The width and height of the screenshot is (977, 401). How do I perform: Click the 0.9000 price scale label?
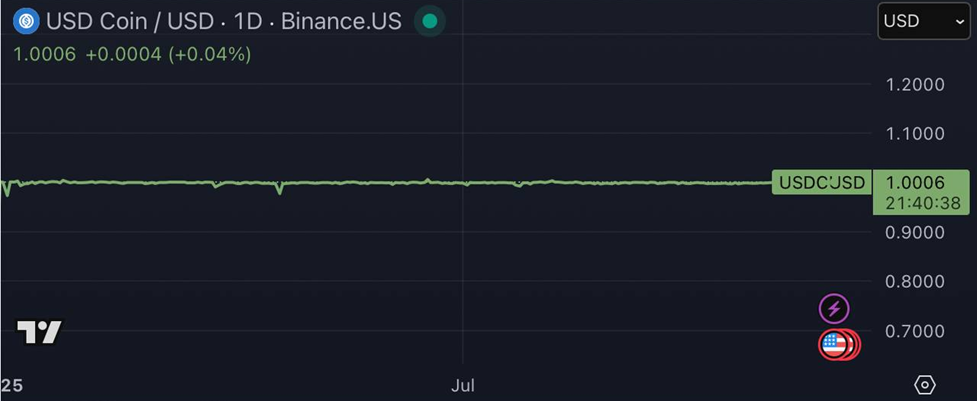pos(916,232)
